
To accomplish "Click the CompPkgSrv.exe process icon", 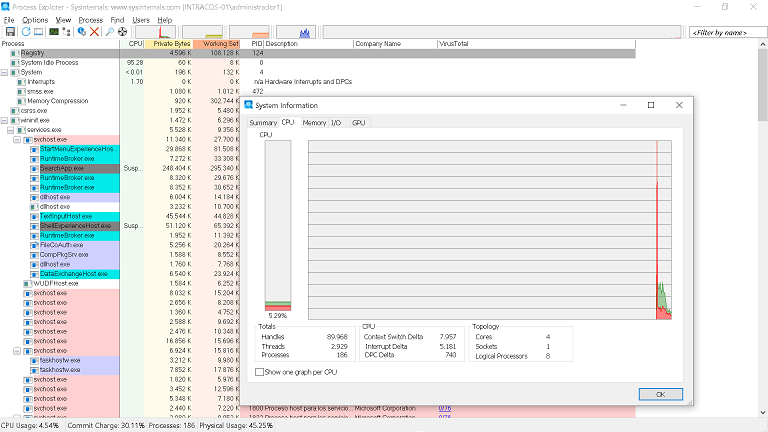I will click(34, 255).
